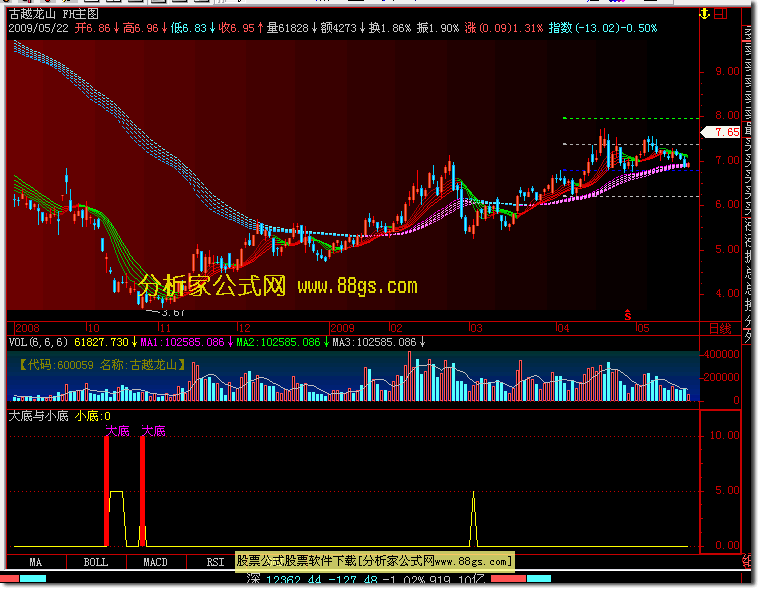Open the MA indicator tab
The width and height of the screenshot is (761, 590).
(36, 562)
